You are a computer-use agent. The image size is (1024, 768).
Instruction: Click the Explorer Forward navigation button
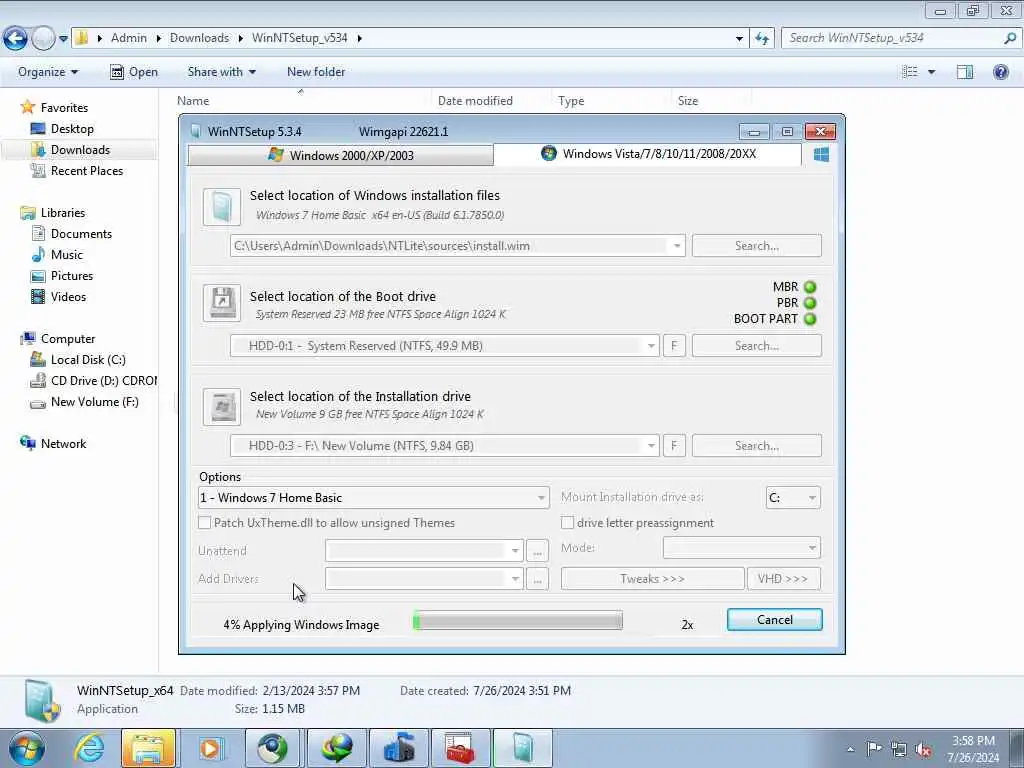click(x=43, y=39)
